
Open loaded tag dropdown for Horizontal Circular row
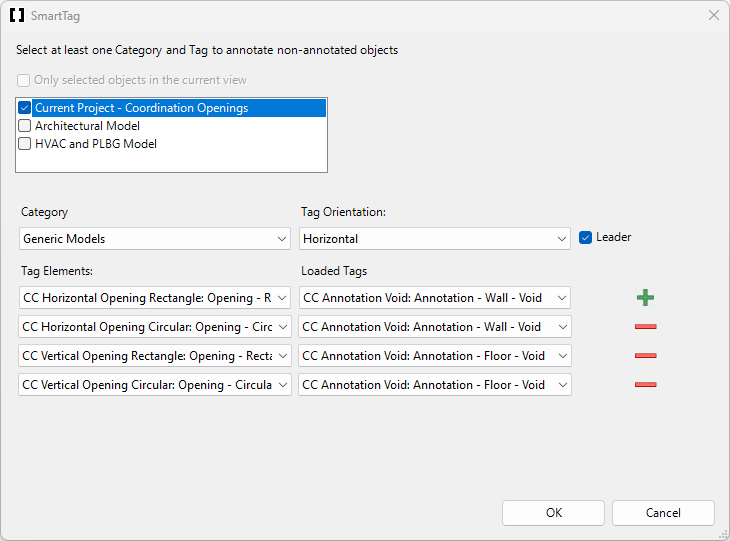pyautogui.click(x=434, y=327)
